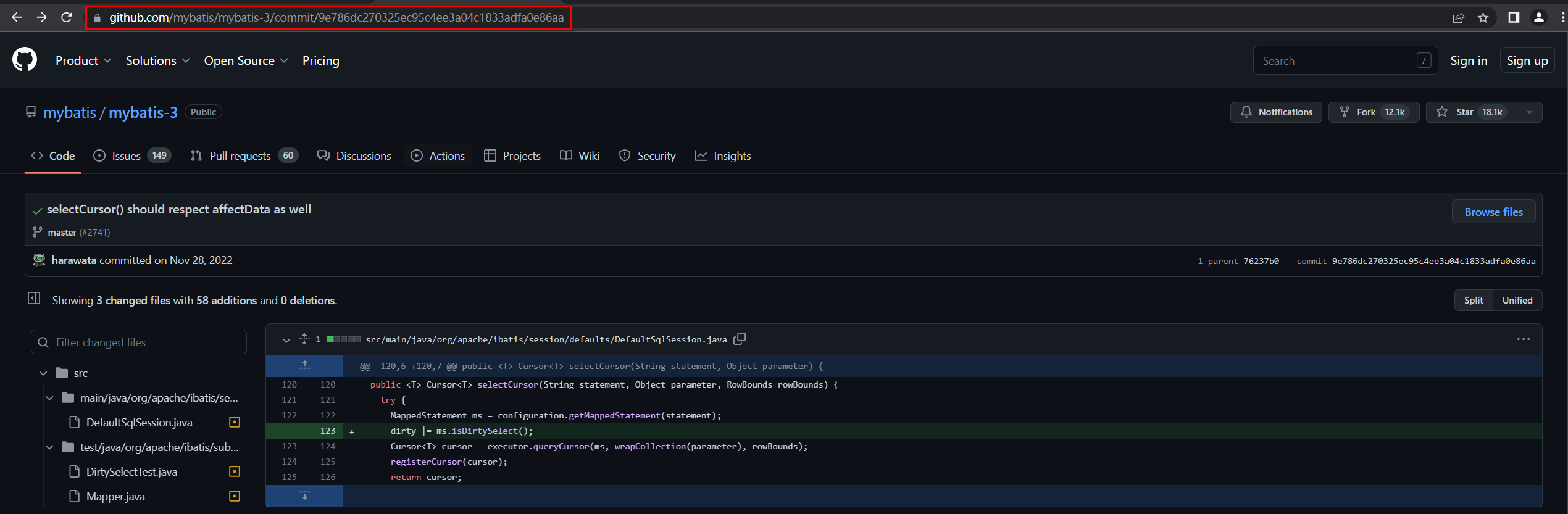Image resolution: width=1568 pixels, height=514 pixels.
Task: Open the Actions tab
Action: point(438,156)
